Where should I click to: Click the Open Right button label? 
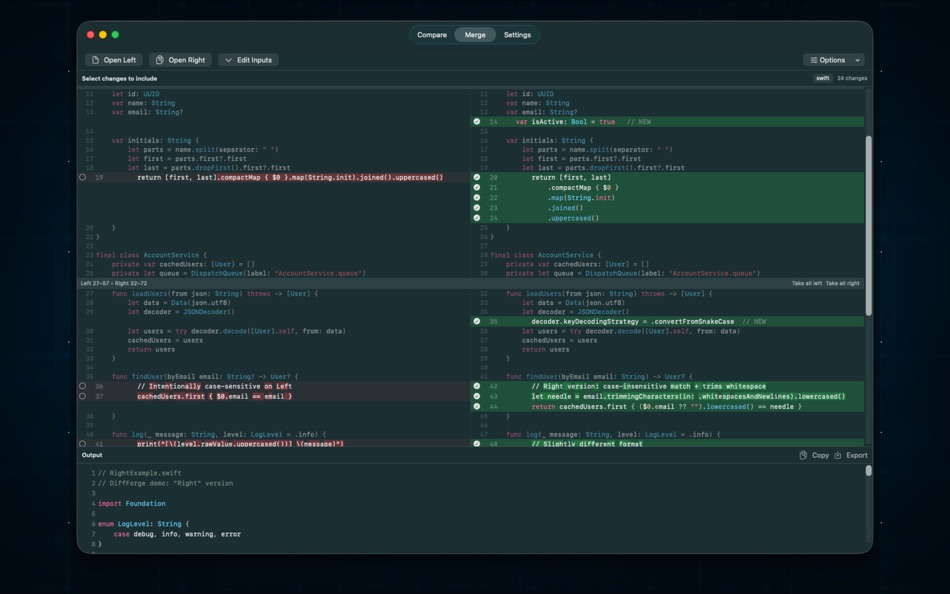(187, 60)
